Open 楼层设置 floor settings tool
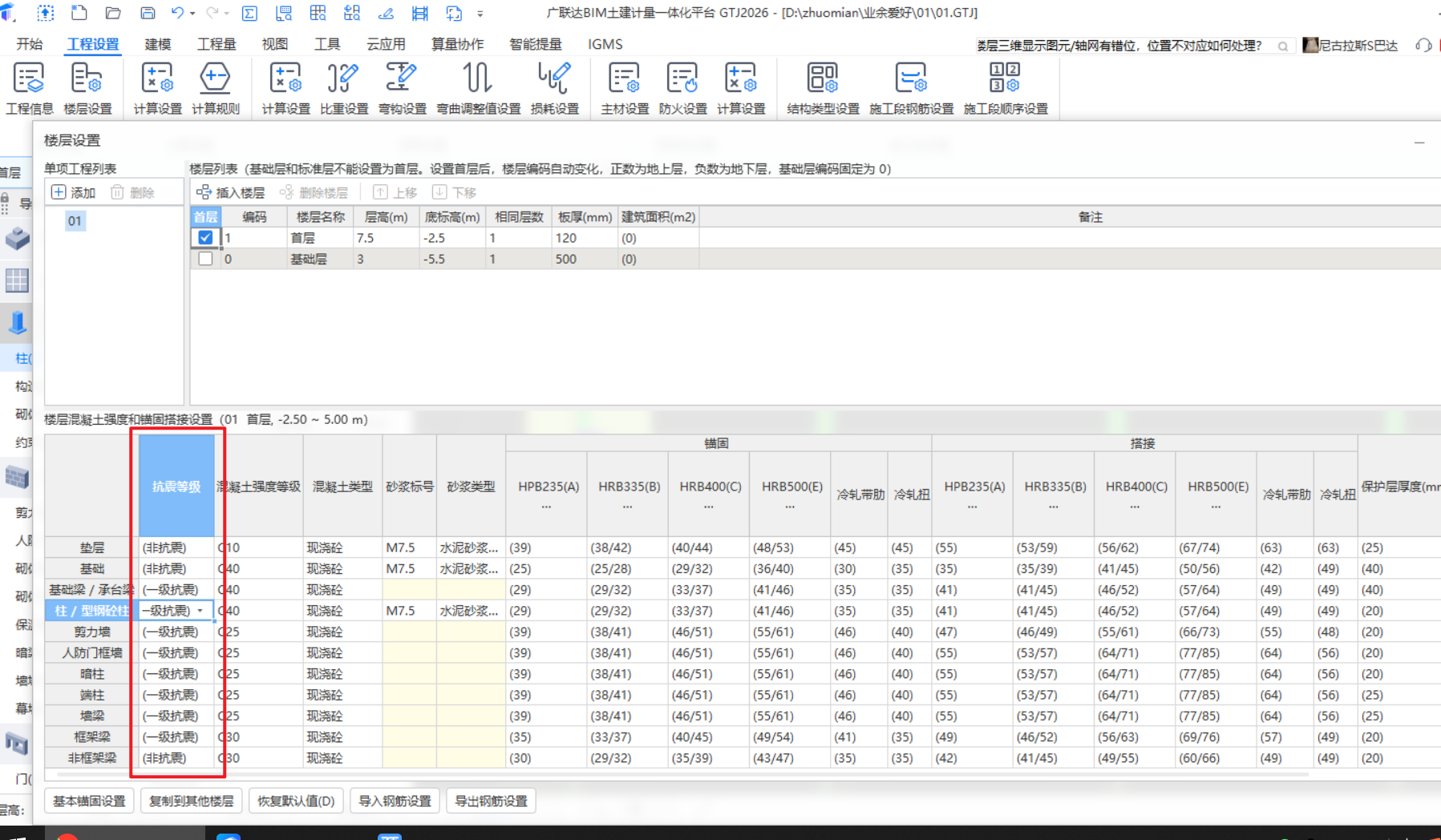 (x=87, y=88)
